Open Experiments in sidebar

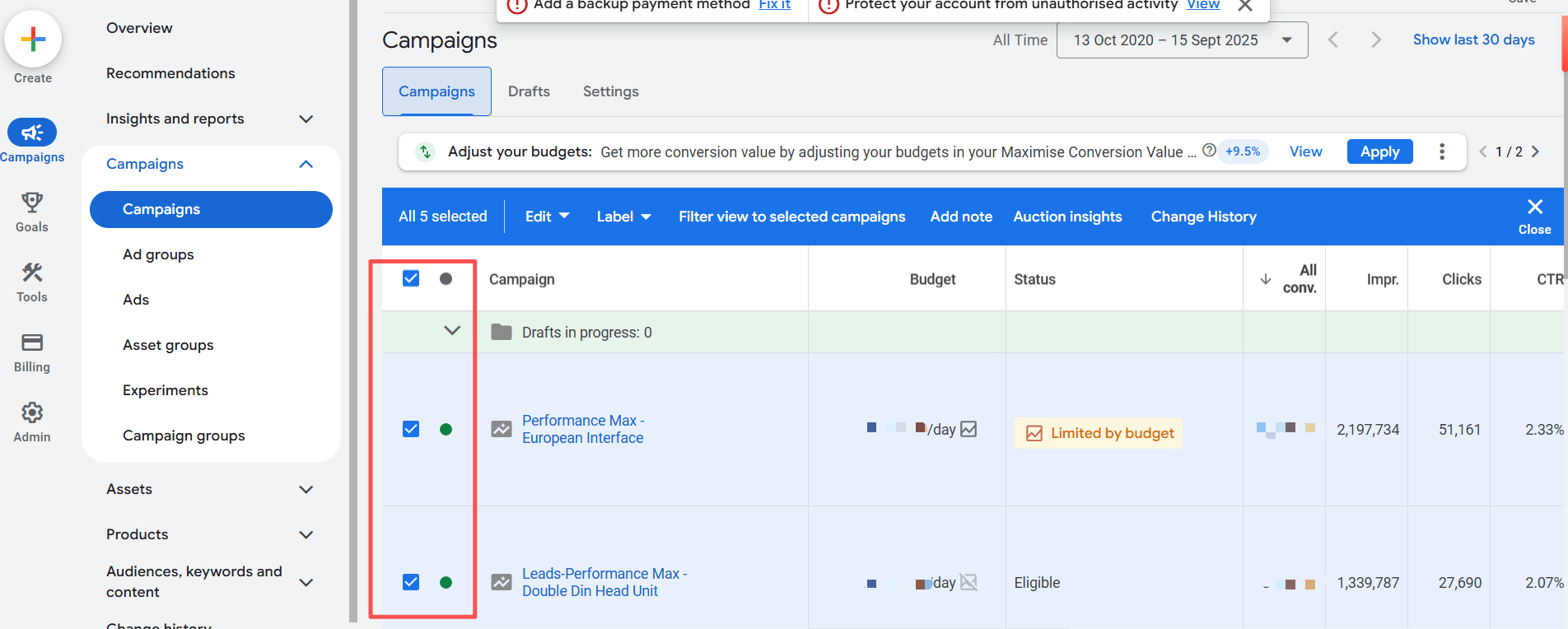166,390
